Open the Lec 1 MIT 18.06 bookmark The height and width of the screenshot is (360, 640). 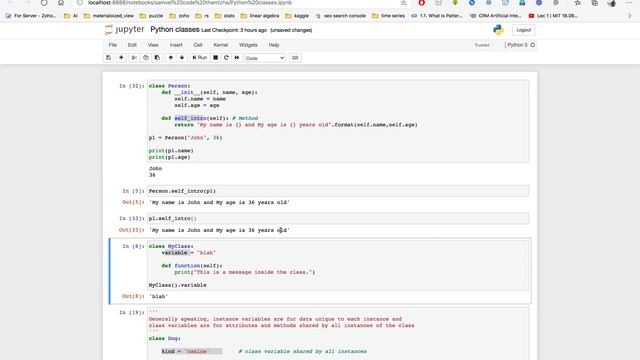click(553, 16)
